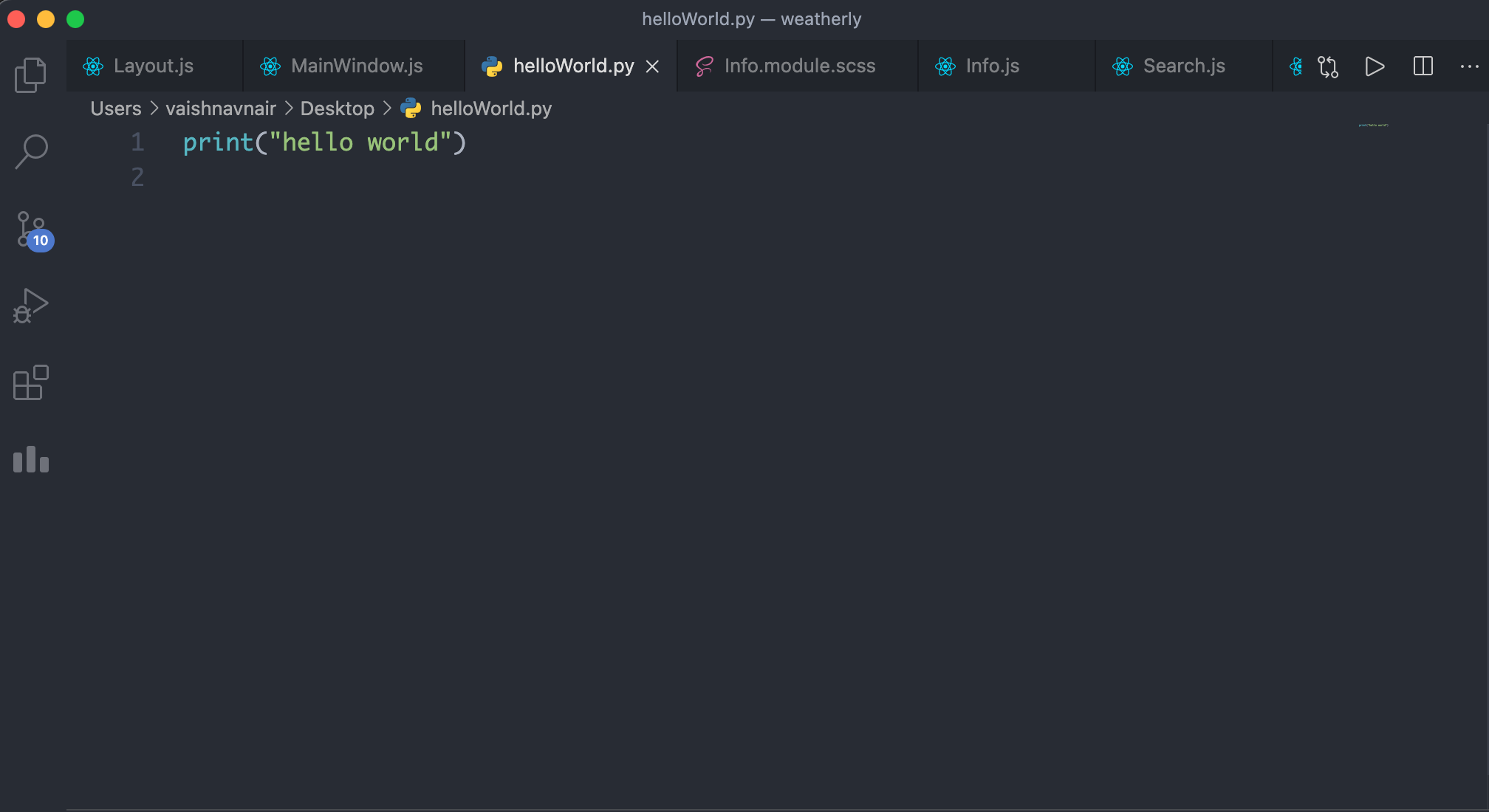
Task: Run the Python file with play button
Action: point(1375,66)
